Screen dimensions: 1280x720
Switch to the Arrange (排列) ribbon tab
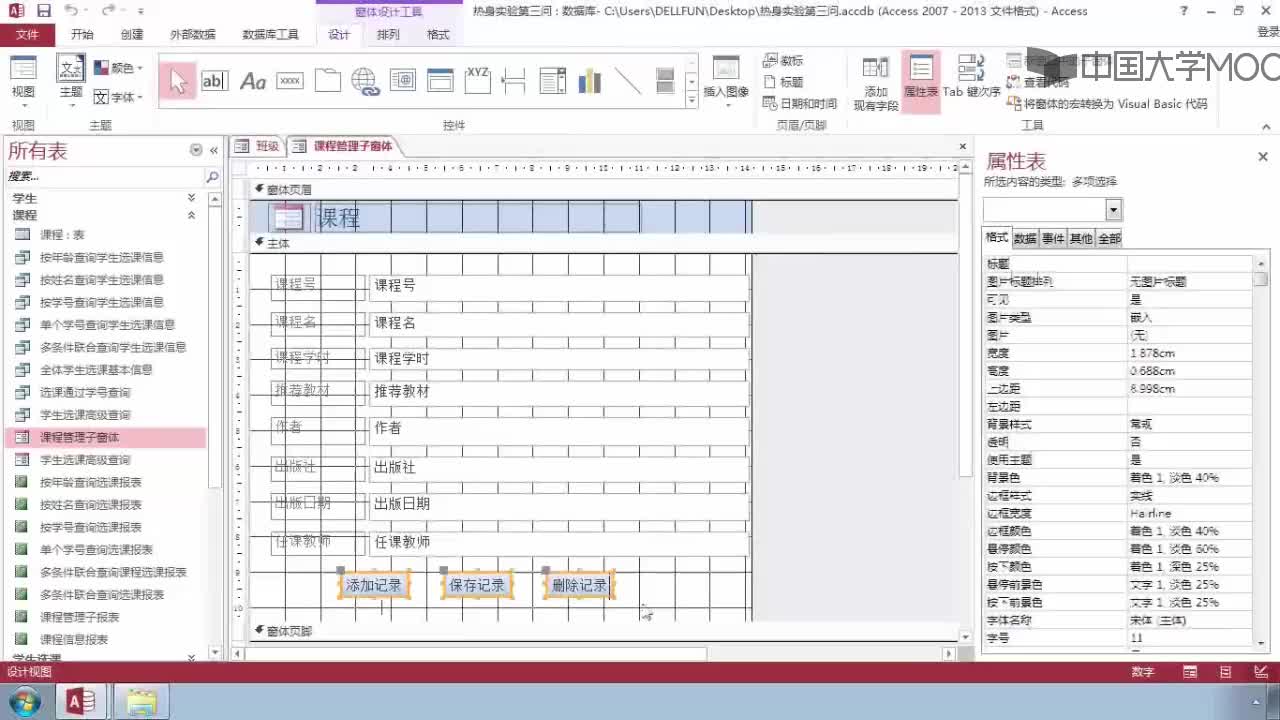pyautogui.click(x=388, y=34)
